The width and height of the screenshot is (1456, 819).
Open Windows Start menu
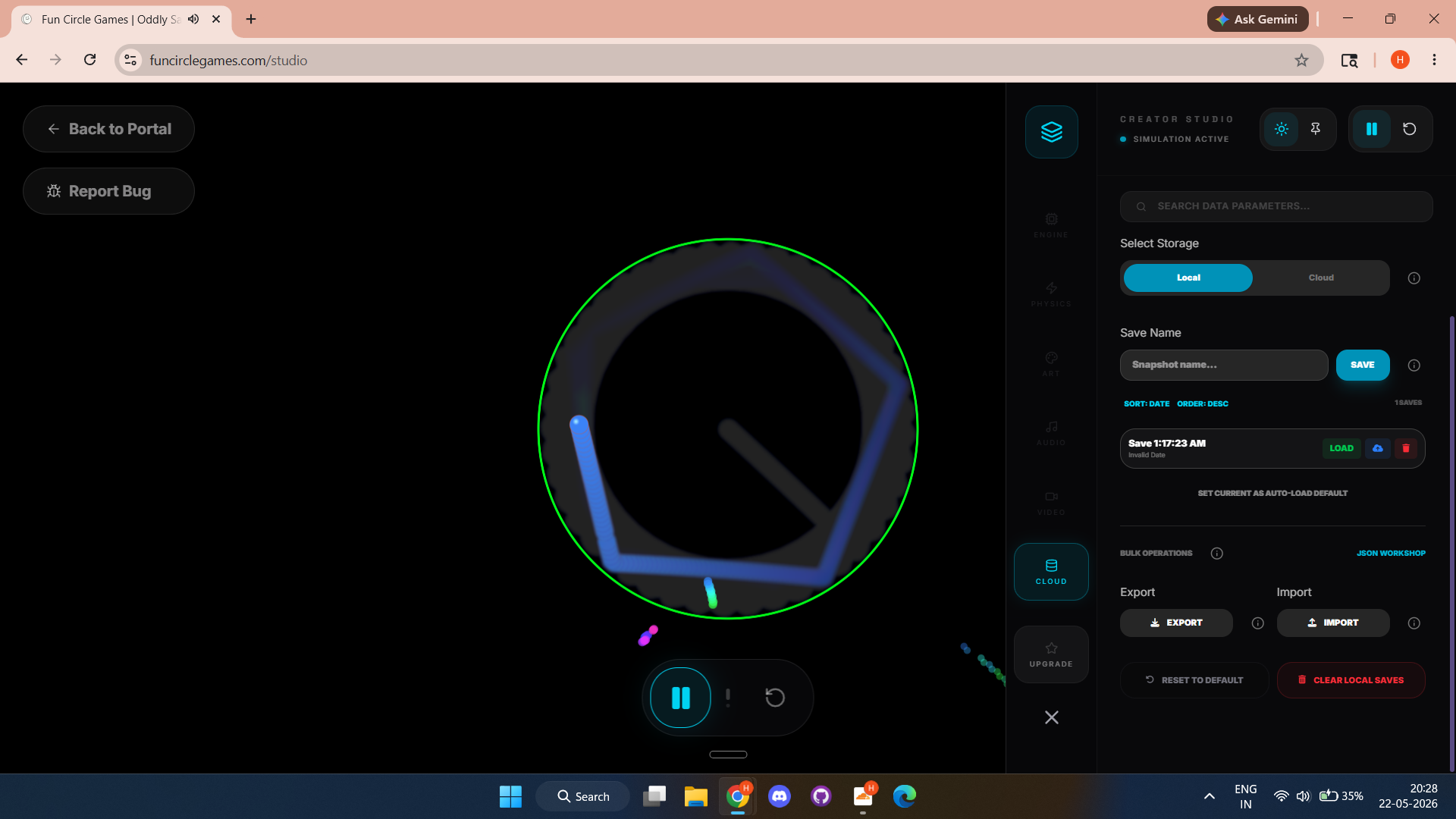510,796
